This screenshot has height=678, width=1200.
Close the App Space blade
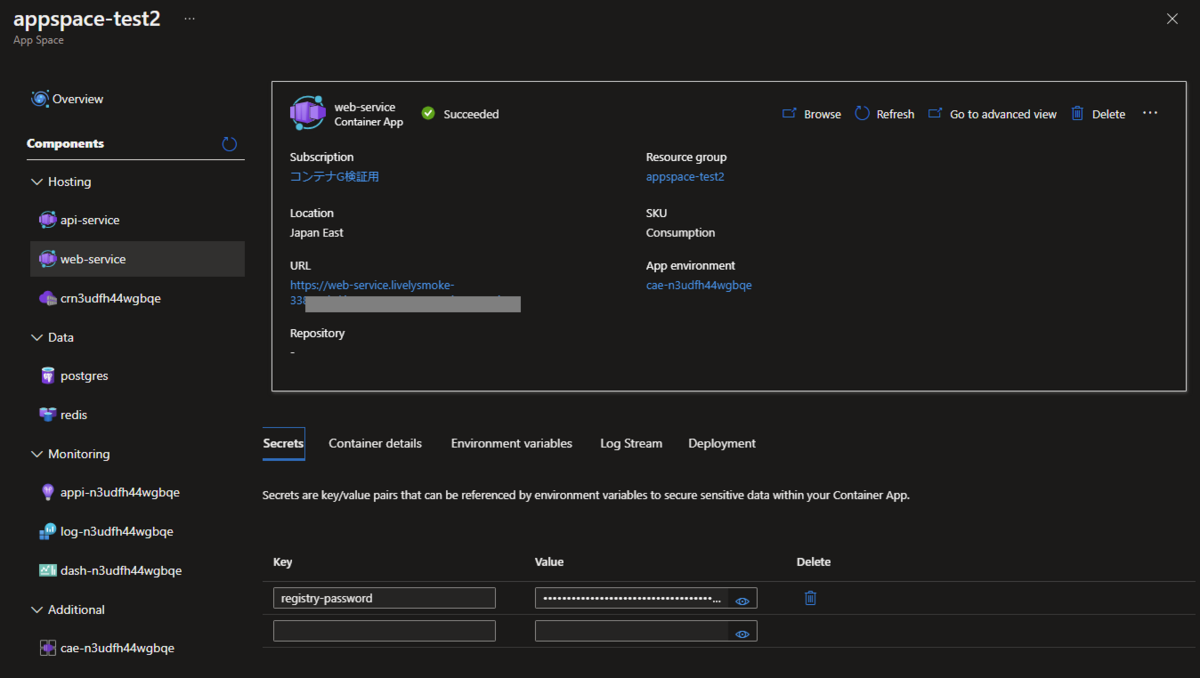1172,19
